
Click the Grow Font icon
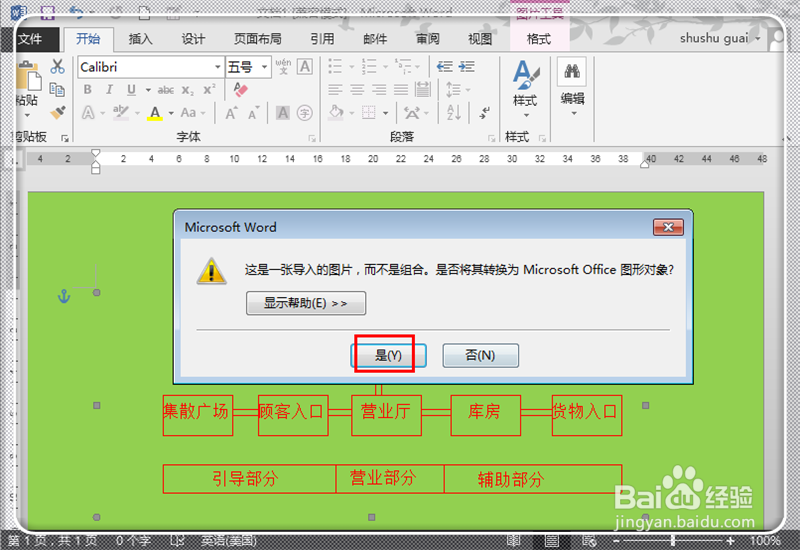coord(231,113)
